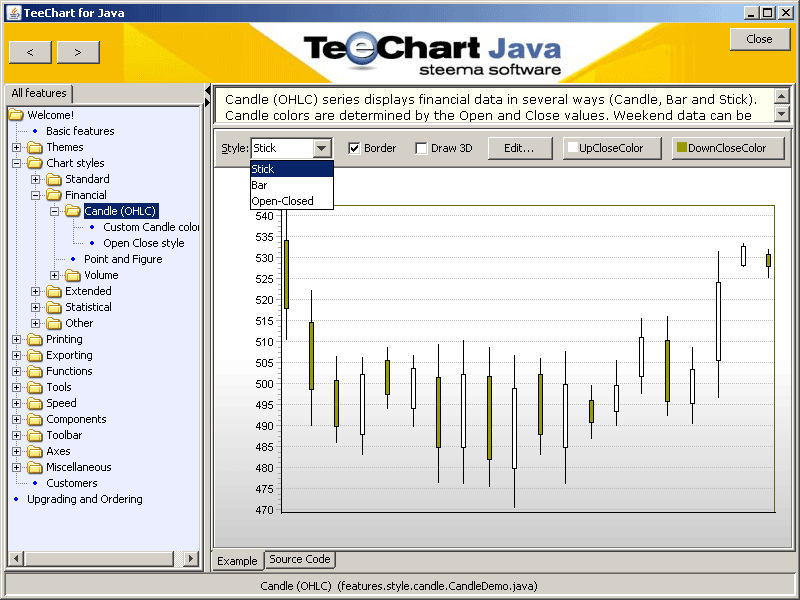Open the Basic features tree item

(80, 131)
